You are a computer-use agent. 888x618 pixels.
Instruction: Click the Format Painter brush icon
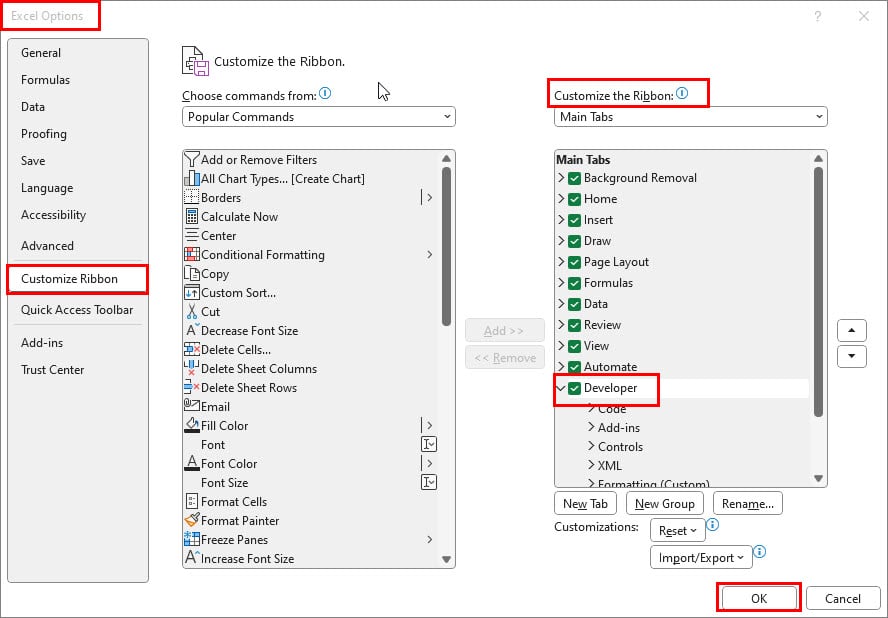coord(192,520)
